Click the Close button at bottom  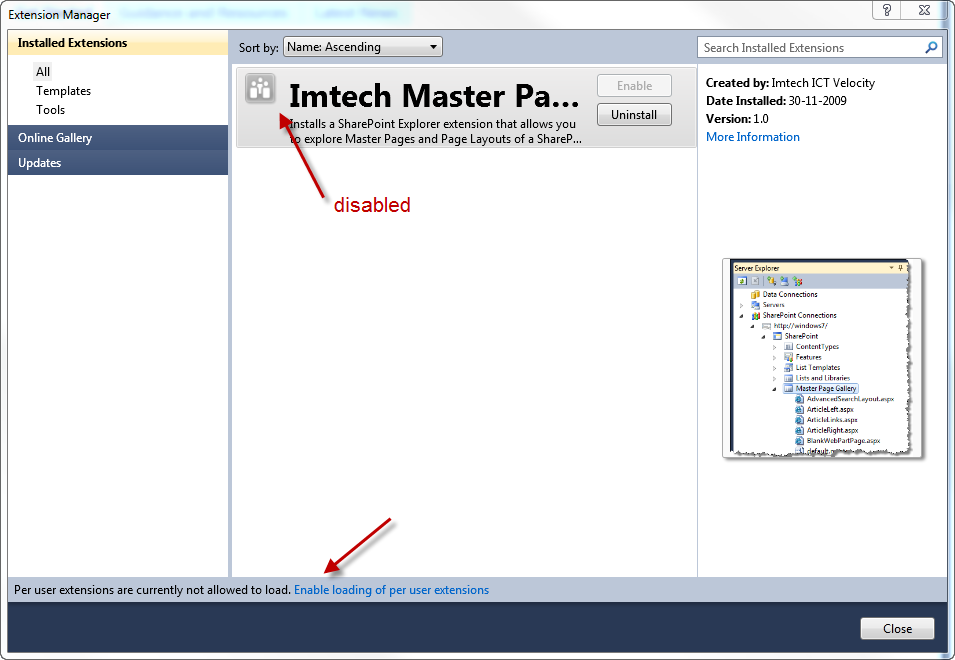pyautogui.click(x=897, y=628)
